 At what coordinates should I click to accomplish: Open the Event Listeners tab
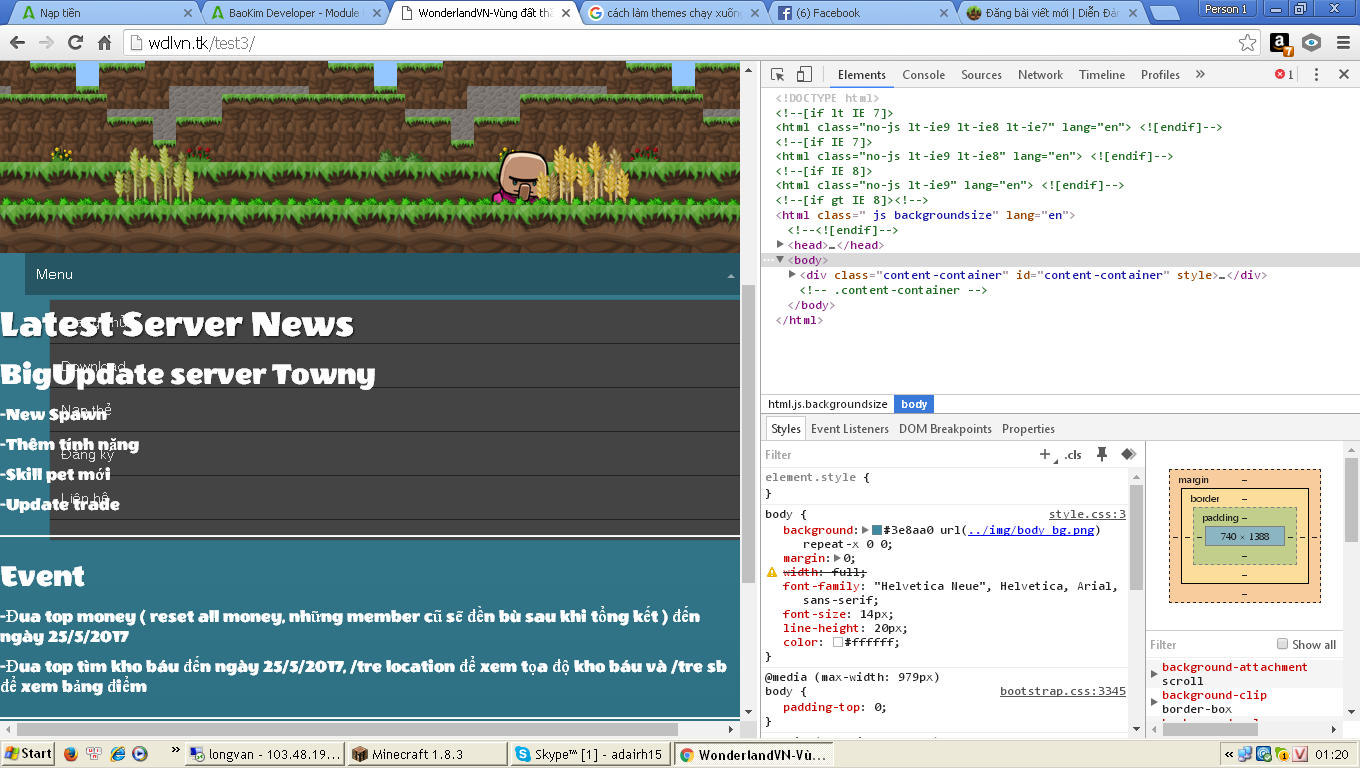click(849, 429)
